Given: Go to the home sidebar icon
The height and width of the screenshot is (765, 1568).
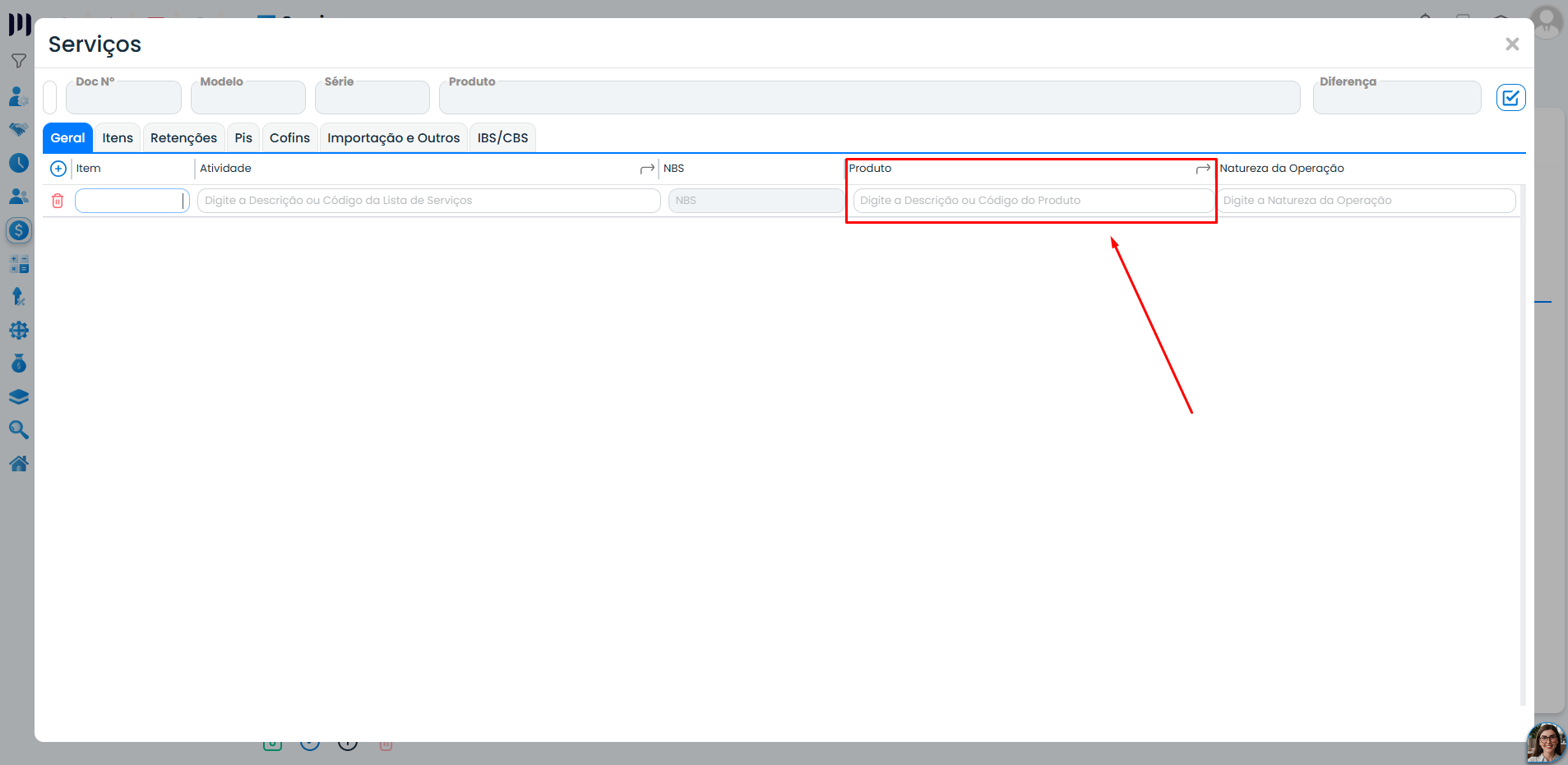Looking at the screenshot, I should tap(18, 464).
